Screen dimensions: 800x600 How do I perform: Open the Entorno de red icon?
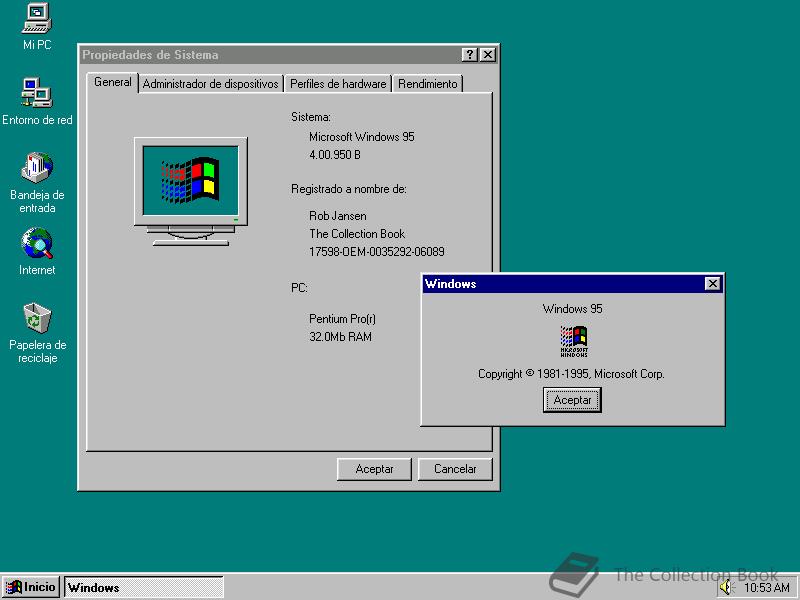pyautogui.click(x=38, y=95)
